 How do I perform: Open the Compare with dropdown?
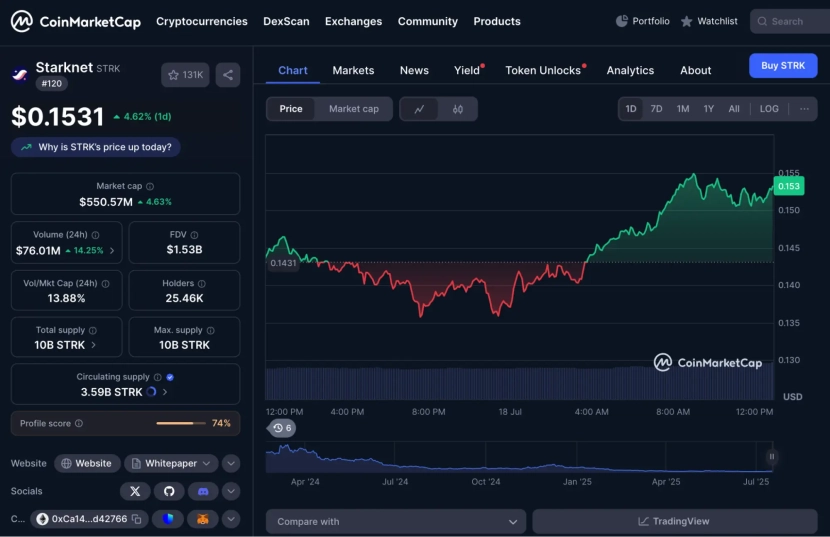[x=396, y=521]
